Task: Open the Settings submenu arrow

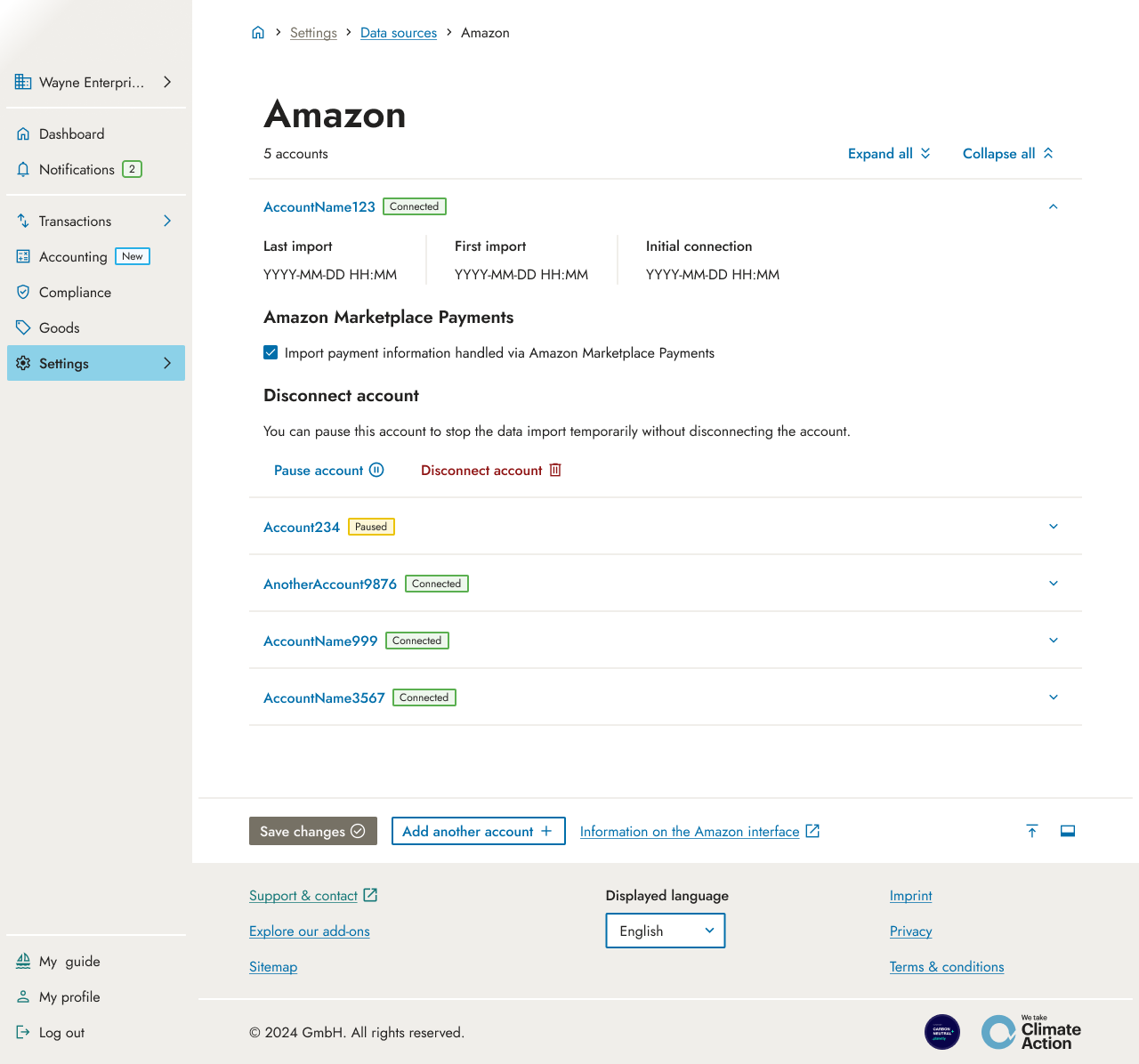Action: click(x=167, y=363)
